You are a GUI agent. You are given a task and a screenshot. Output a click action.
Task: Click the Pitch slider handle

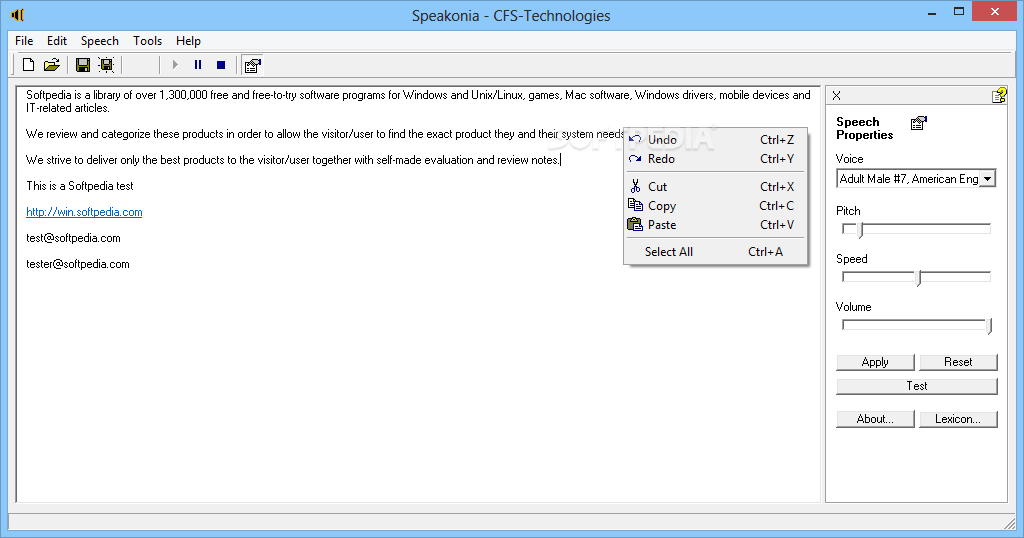click(861, 229)
